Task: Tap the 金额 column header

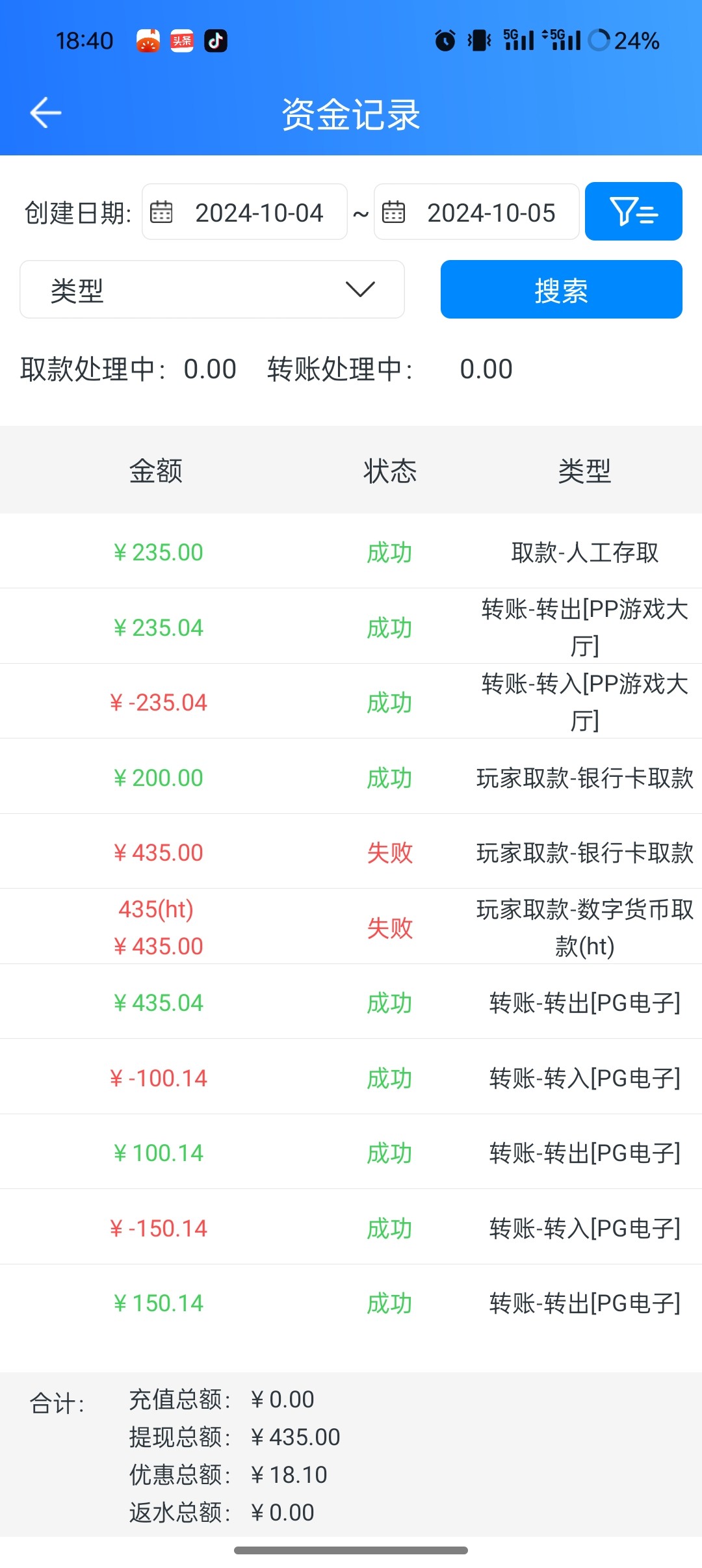Action: (156, 471)
